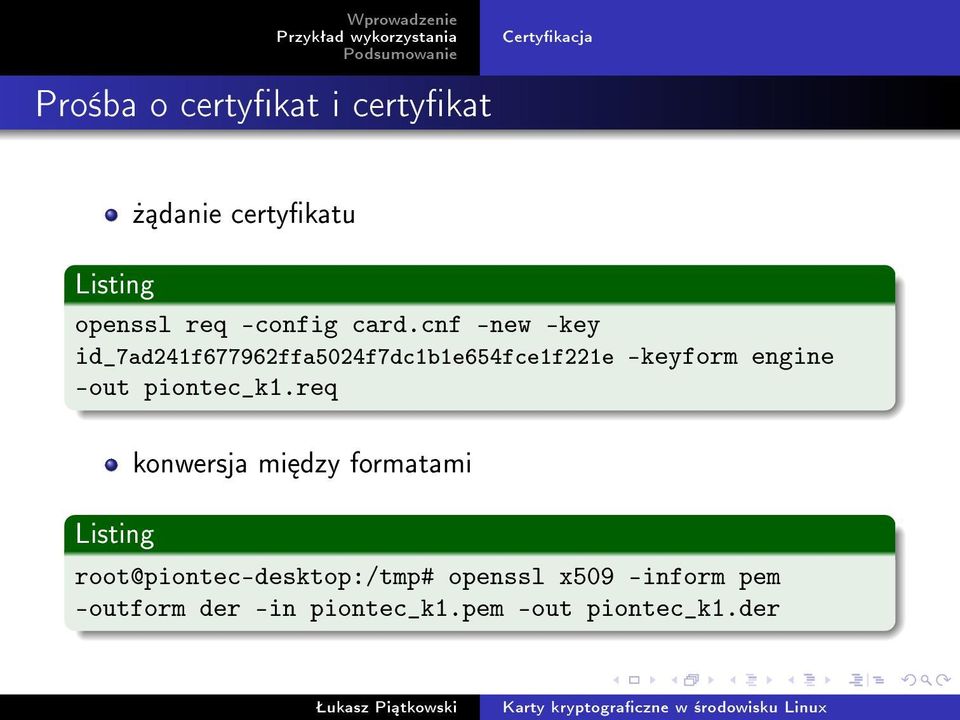This screenshot has width=960, height=720.
Task: Click the appendix icon right of divider
Action: (x=878, y=680)
